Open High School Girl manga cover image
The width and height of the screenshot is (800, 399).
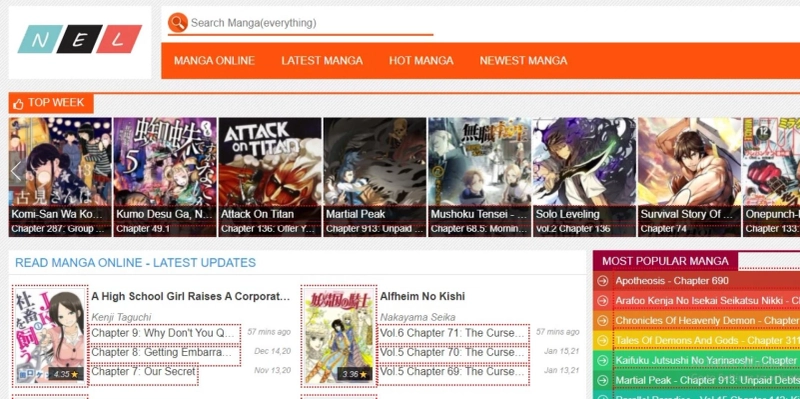50,336
